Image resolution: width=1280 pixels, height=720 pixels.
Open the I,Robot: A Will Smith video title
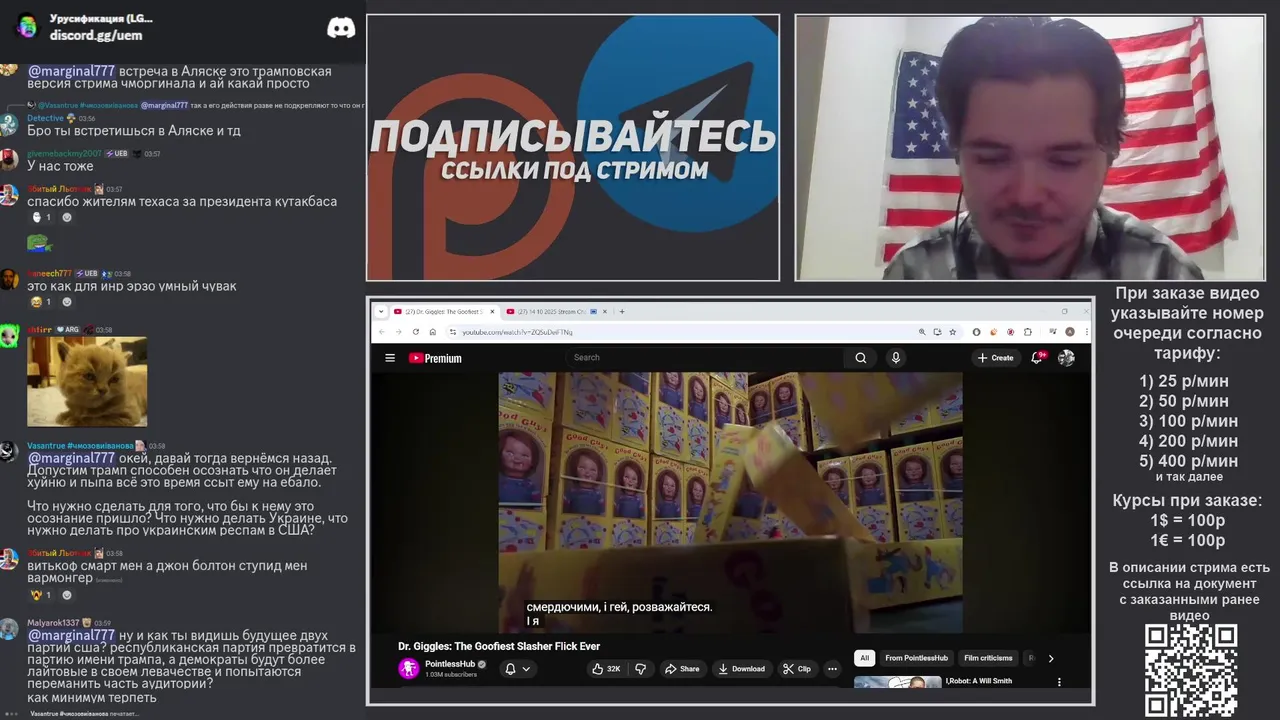pyautogui.click(x=978, y=681)
